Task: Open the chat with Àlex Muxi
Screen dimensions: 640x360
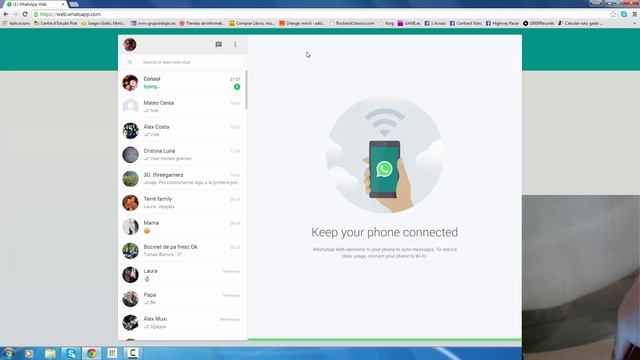Action: point(182,322)
